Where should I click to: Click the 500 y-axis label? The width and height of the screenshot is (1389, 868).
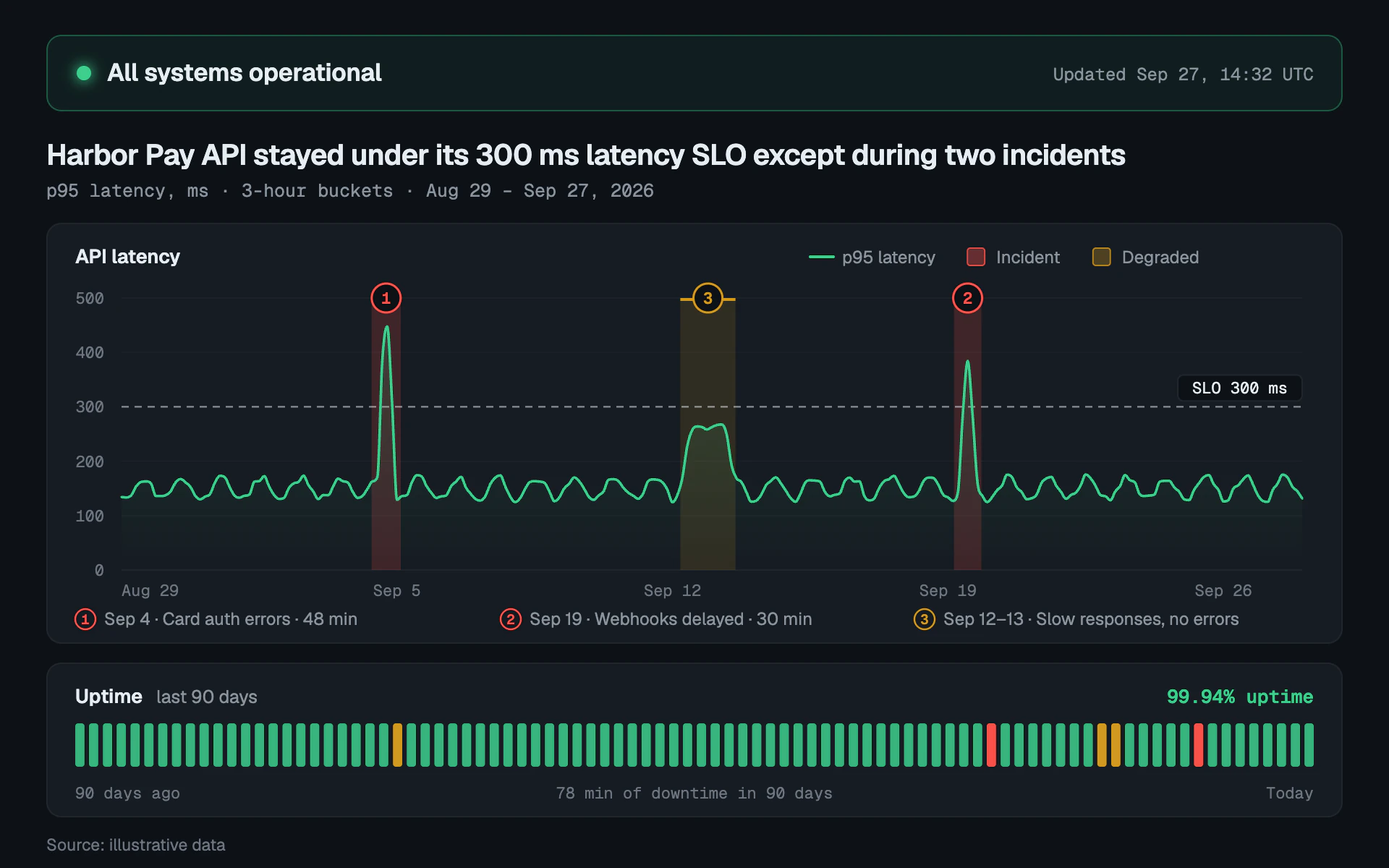90,298
